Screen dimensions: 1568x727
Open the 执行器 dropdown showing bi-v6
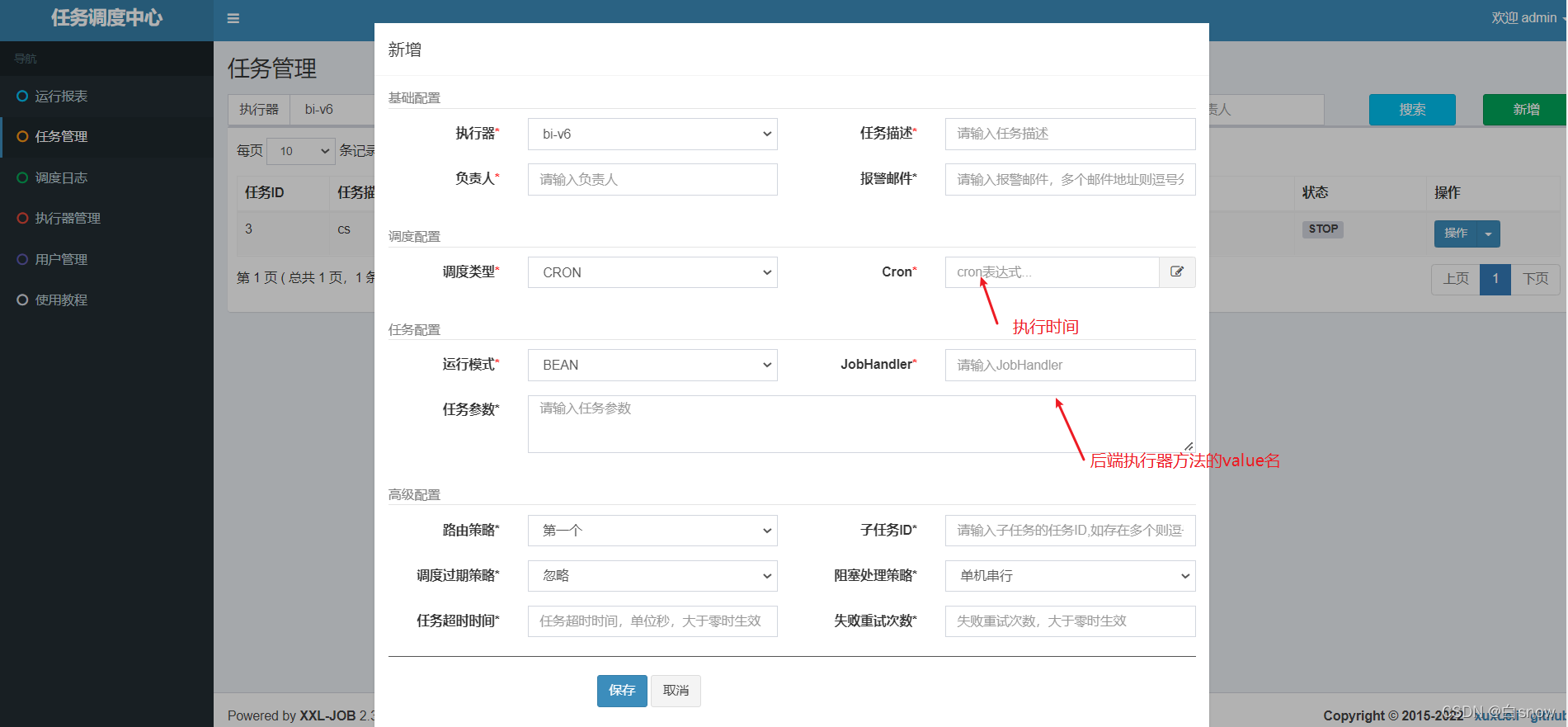(x=652, y=134)
